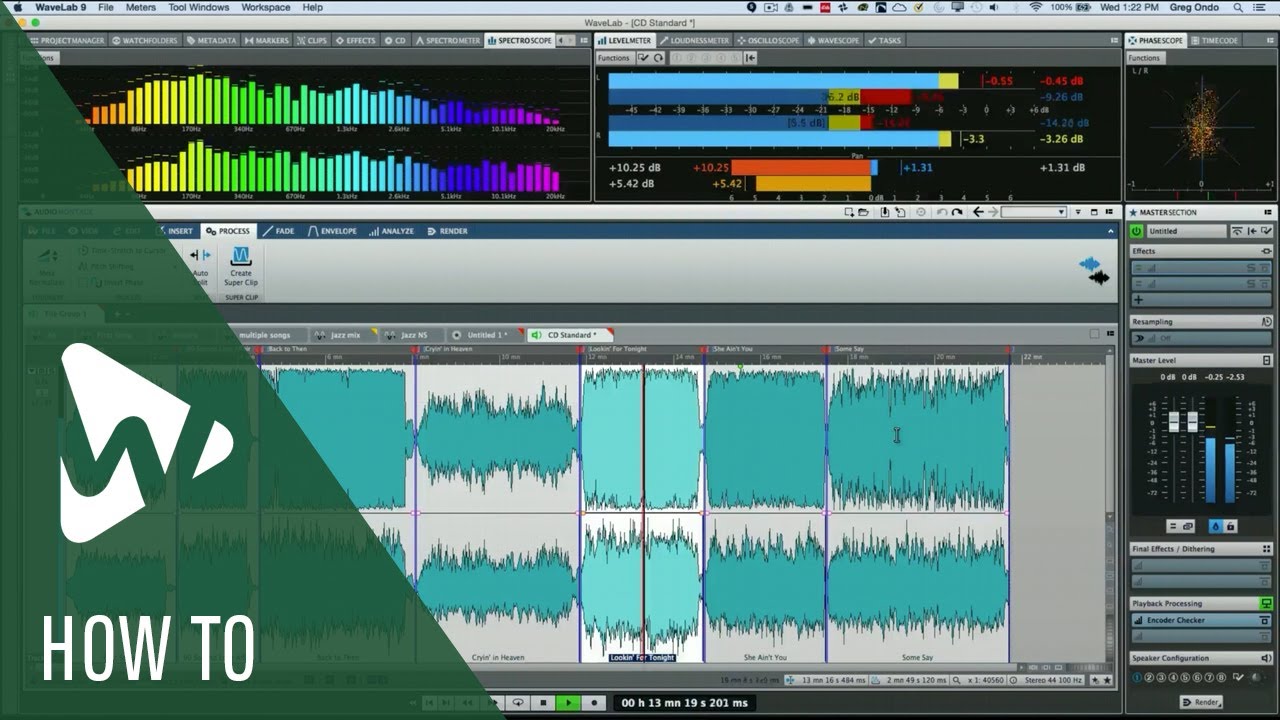The image size is (1280, 720).
Task: Open the Render ribbon tab
Action: (x=447, y=231)
